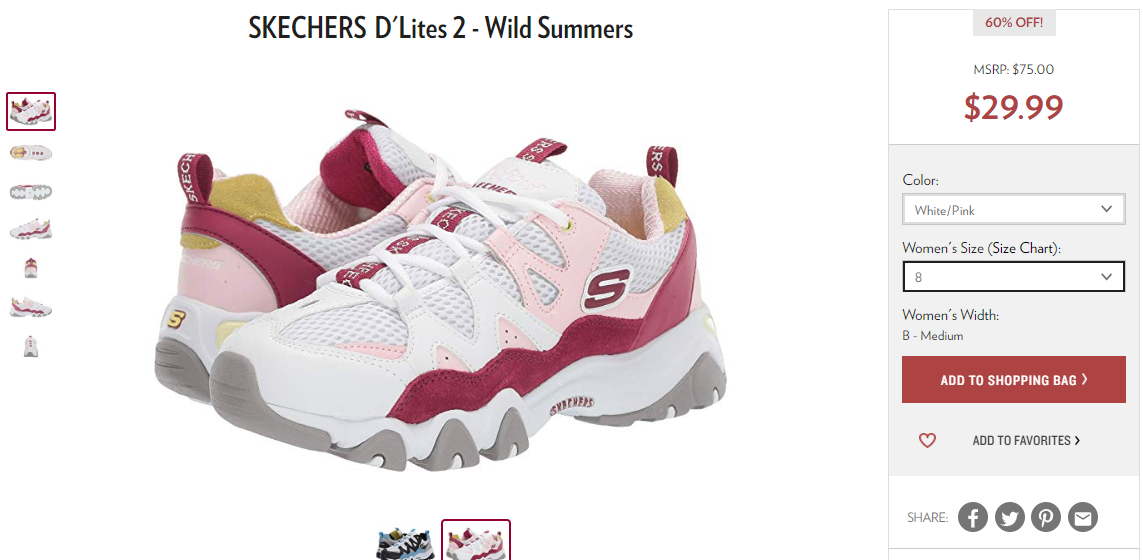Select the blue and black color swatch
The height and width of the screenshot is (560, 1143).
406,543
